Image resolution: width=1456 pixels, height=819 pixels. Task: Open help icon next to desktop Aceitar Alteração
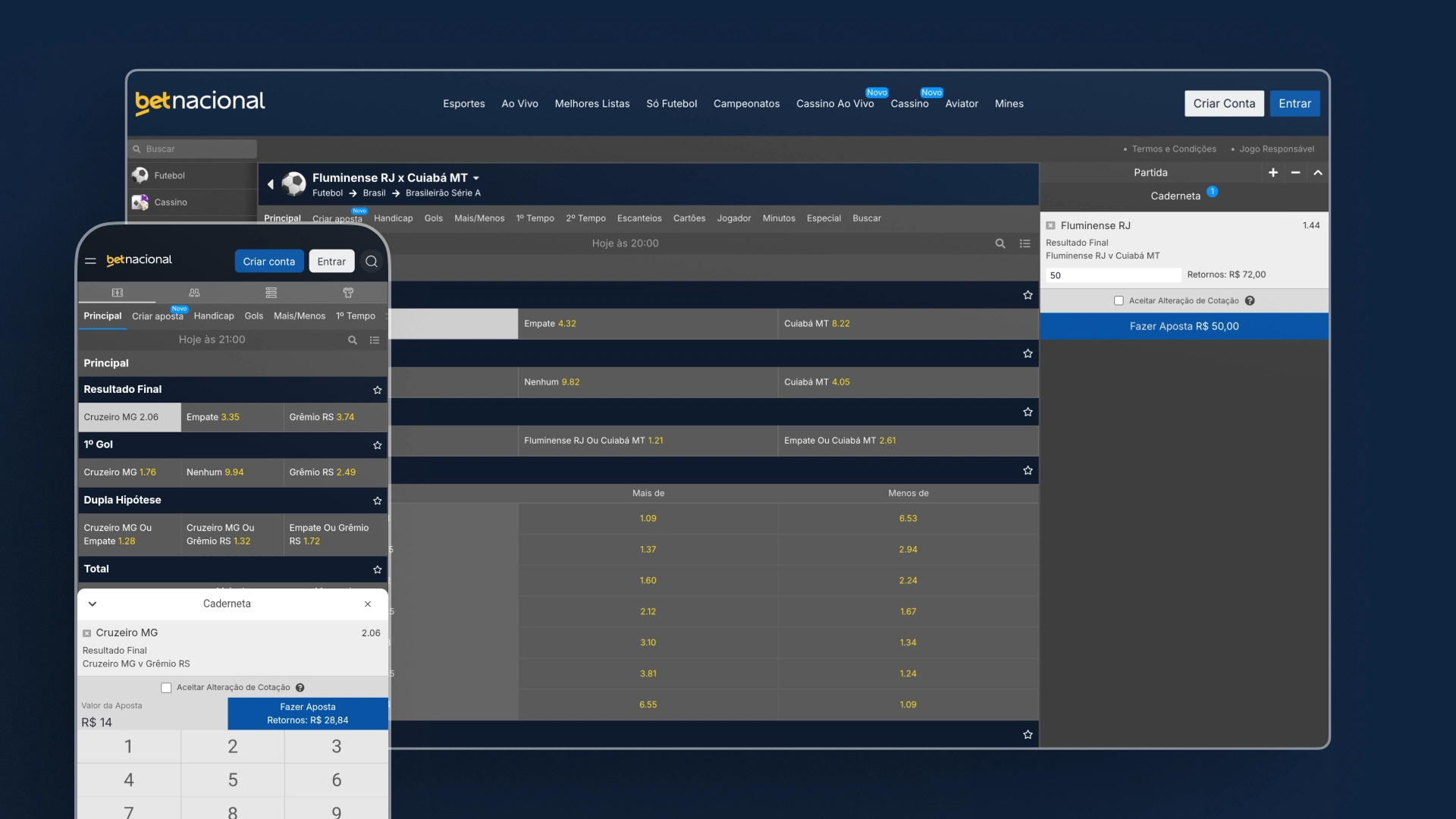1250,301
